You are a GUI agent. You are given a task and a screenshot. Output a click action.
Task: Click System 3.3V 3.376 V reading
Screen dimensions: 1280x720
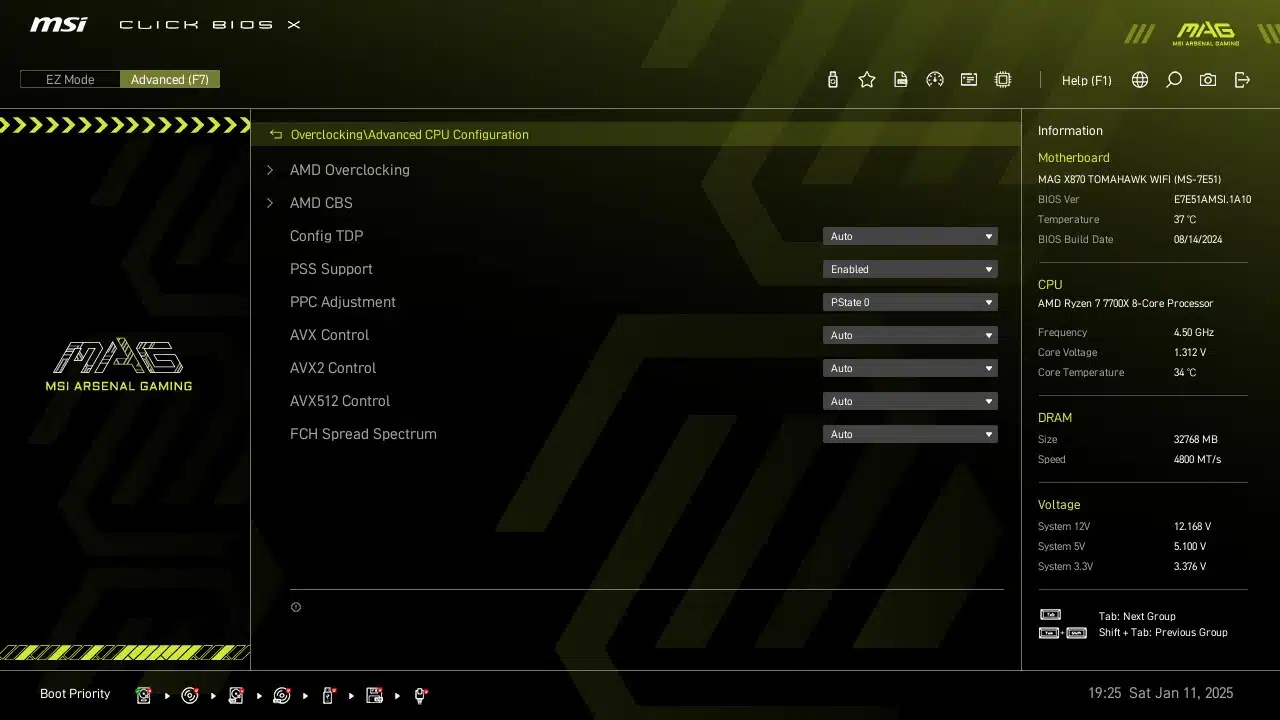(x=1190, y=567)
